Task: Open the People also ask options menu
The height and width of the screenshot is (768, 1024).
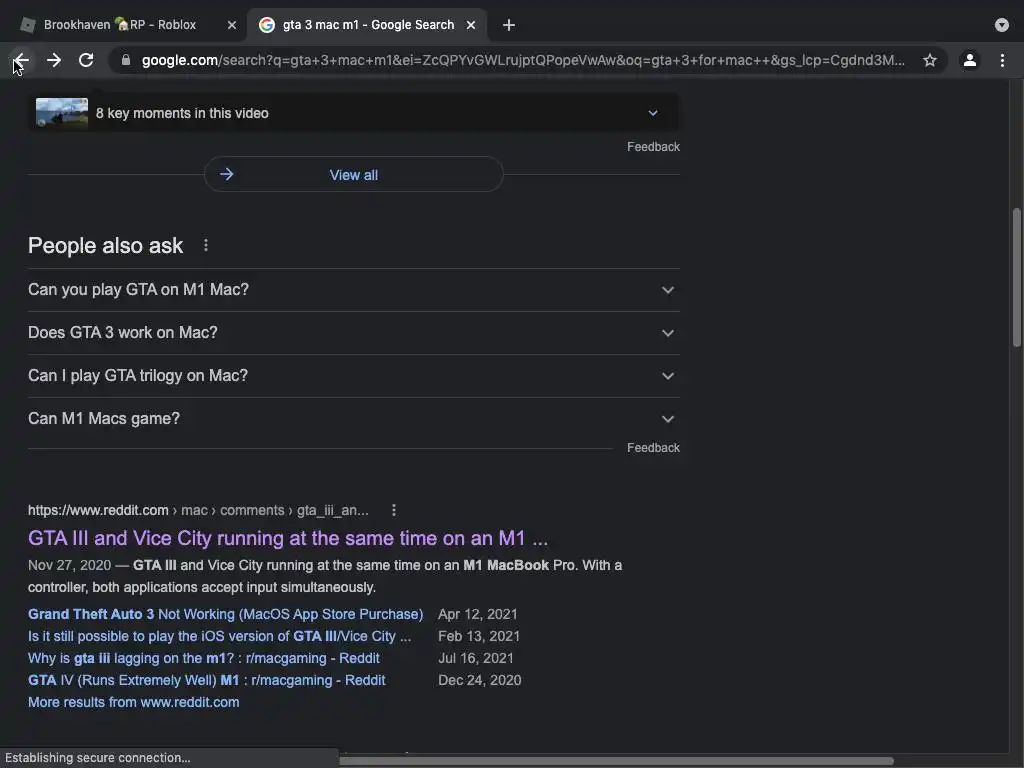Action: pos(206,246)
